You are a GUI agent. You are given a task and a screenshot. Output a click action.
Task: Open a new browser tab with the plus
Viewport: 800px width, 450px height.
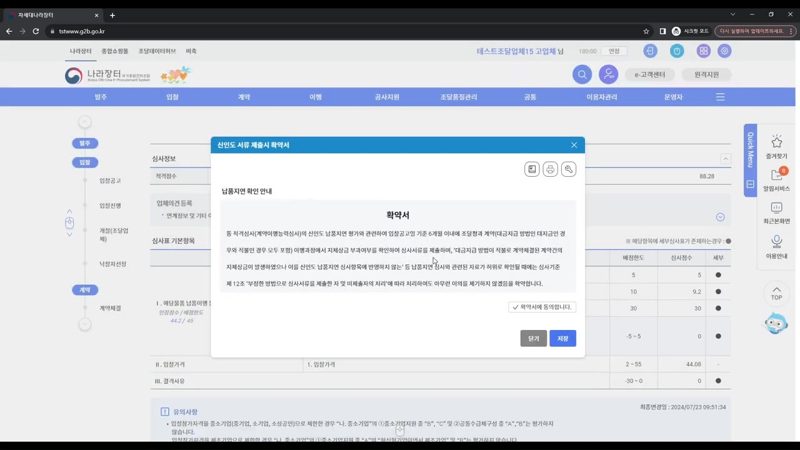point(112,15)
